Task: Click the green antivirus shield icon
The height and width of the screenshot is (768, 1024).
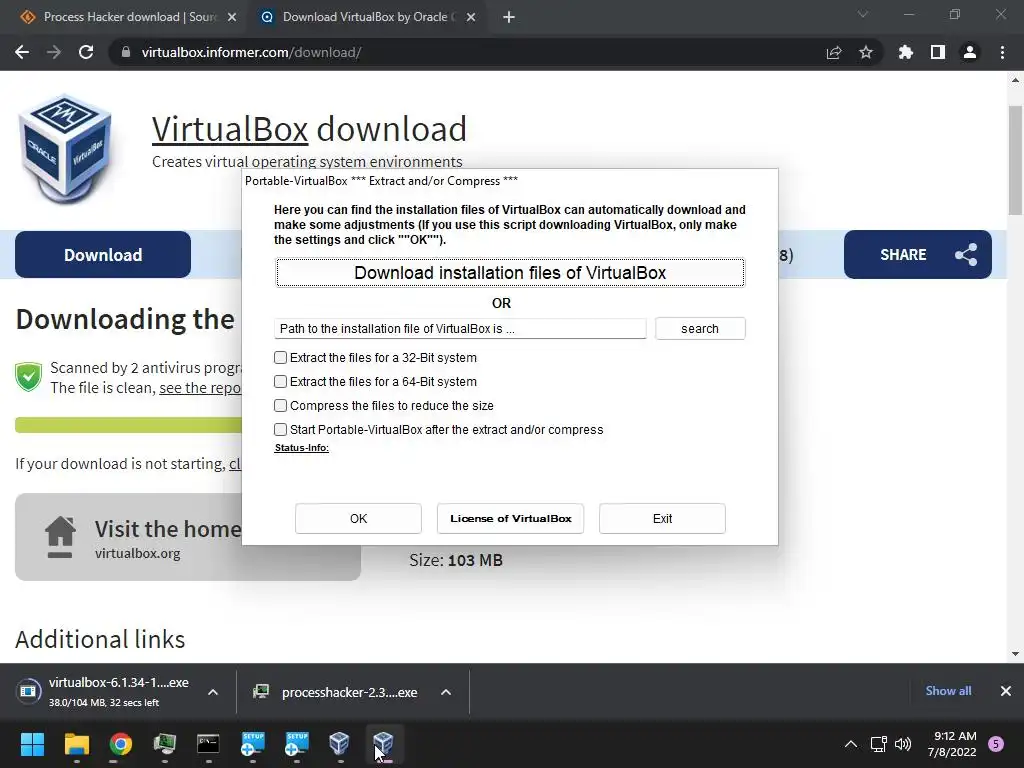Action: (x=28, y=377)
